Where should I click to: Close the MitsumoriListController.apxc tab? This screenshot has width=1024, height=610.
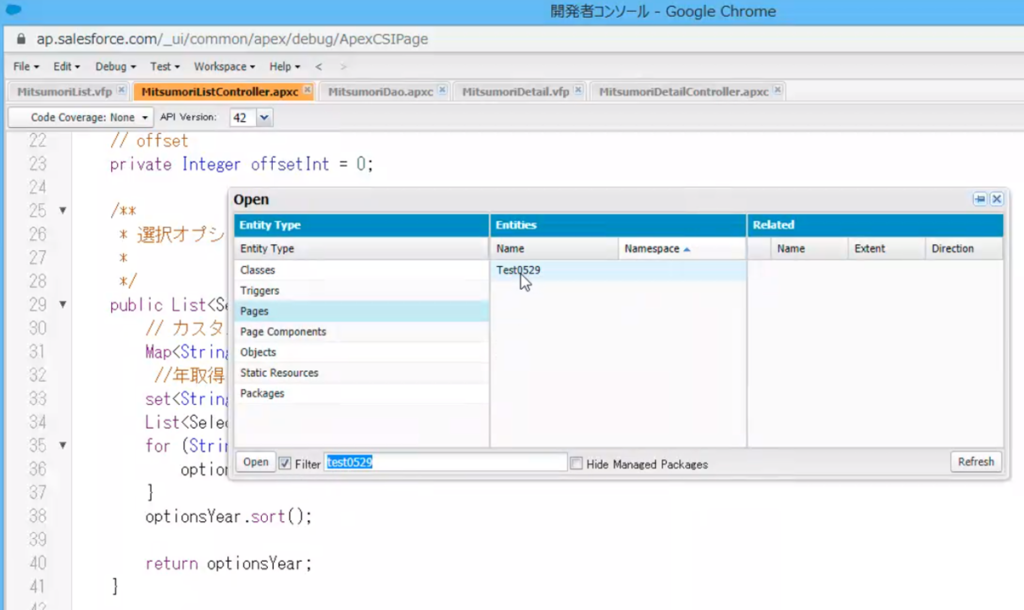tap(308, 90)
